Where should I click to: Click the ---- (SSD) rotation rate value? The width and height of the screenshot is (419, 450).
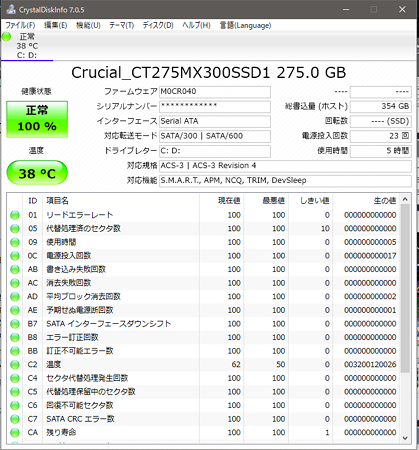tap(380, 121)
